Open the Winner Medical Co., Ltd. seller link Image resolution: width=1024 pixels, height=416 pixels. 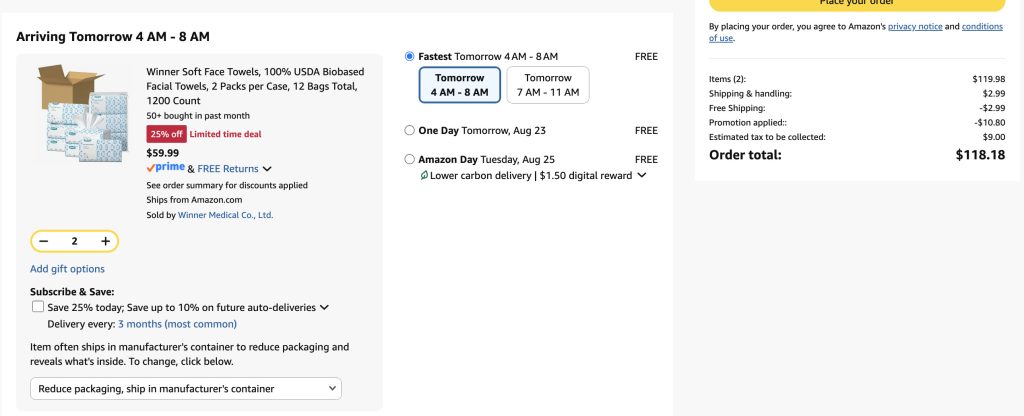pyautogui.click(x=225, y=215)
